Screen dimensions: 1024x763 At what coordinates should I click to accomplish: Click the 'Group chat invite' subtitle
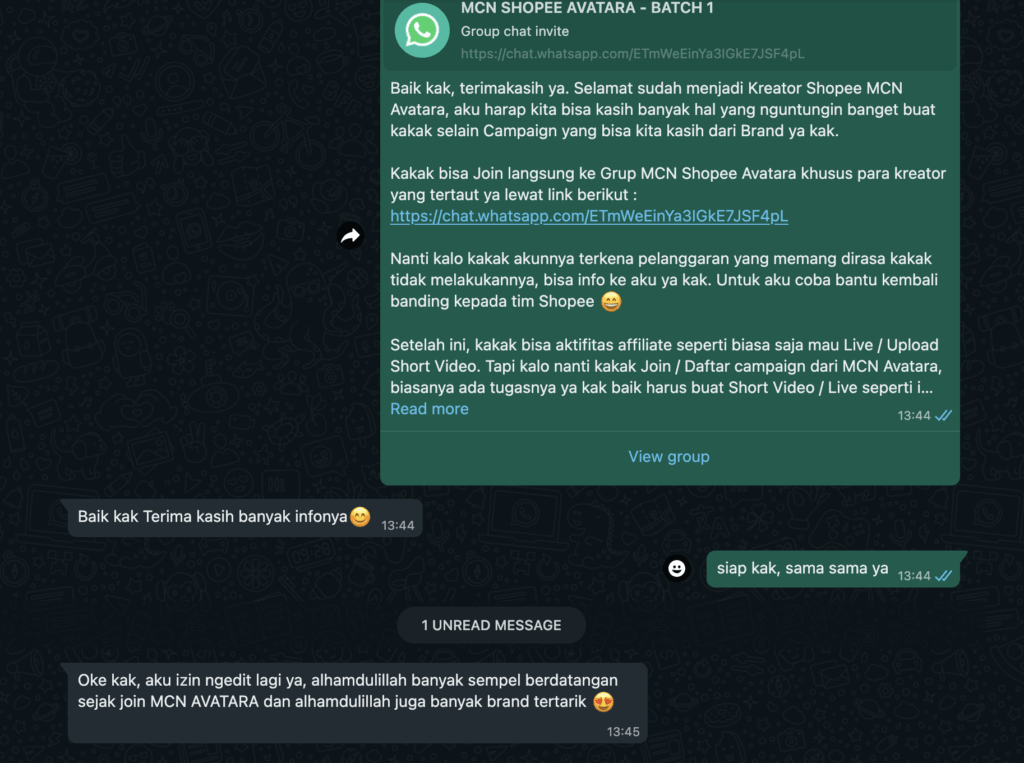click(515, 31)
